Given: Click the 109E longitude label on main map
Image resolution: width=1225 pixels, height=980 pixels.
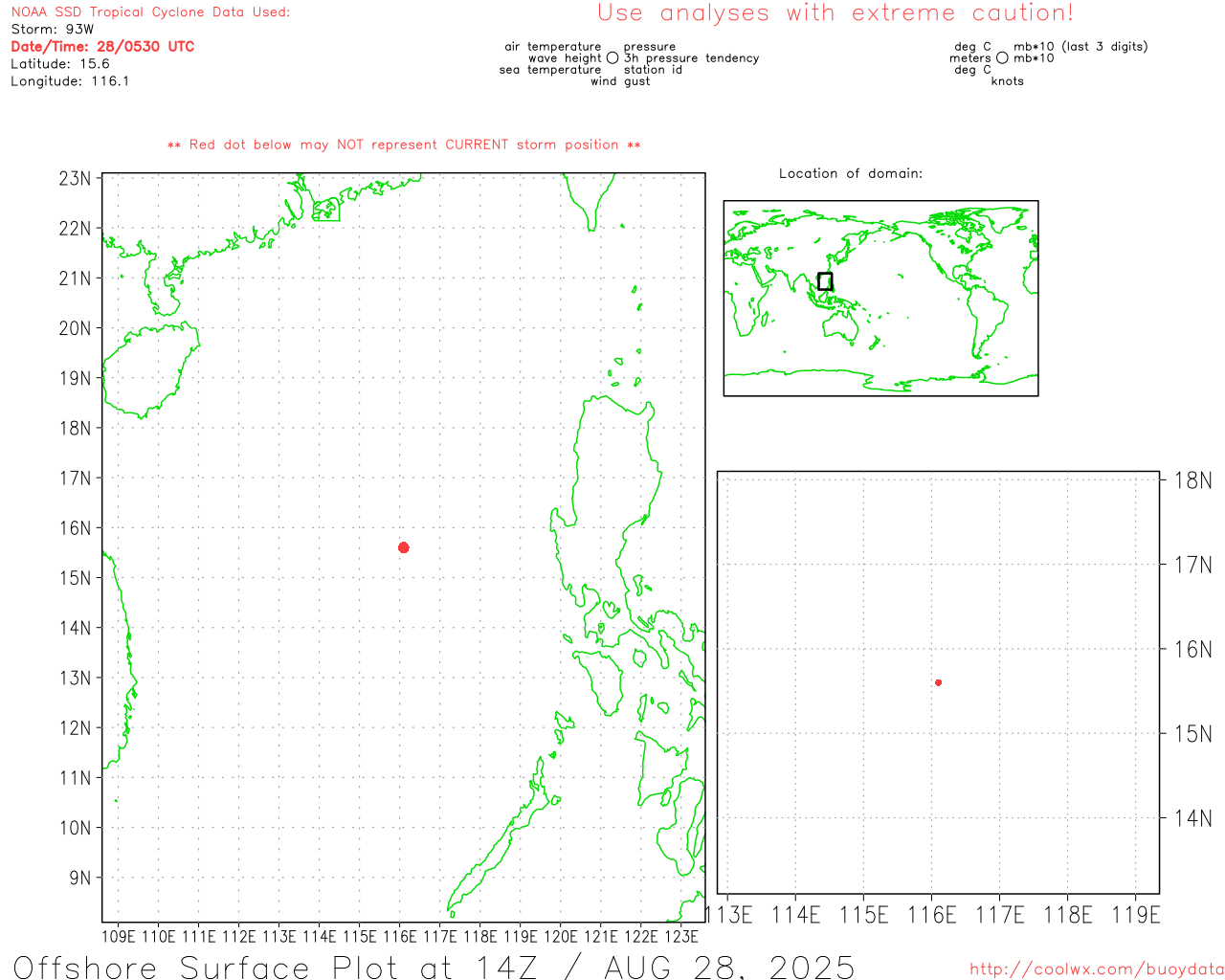Looking at the screenshot, I should point(119,936).
